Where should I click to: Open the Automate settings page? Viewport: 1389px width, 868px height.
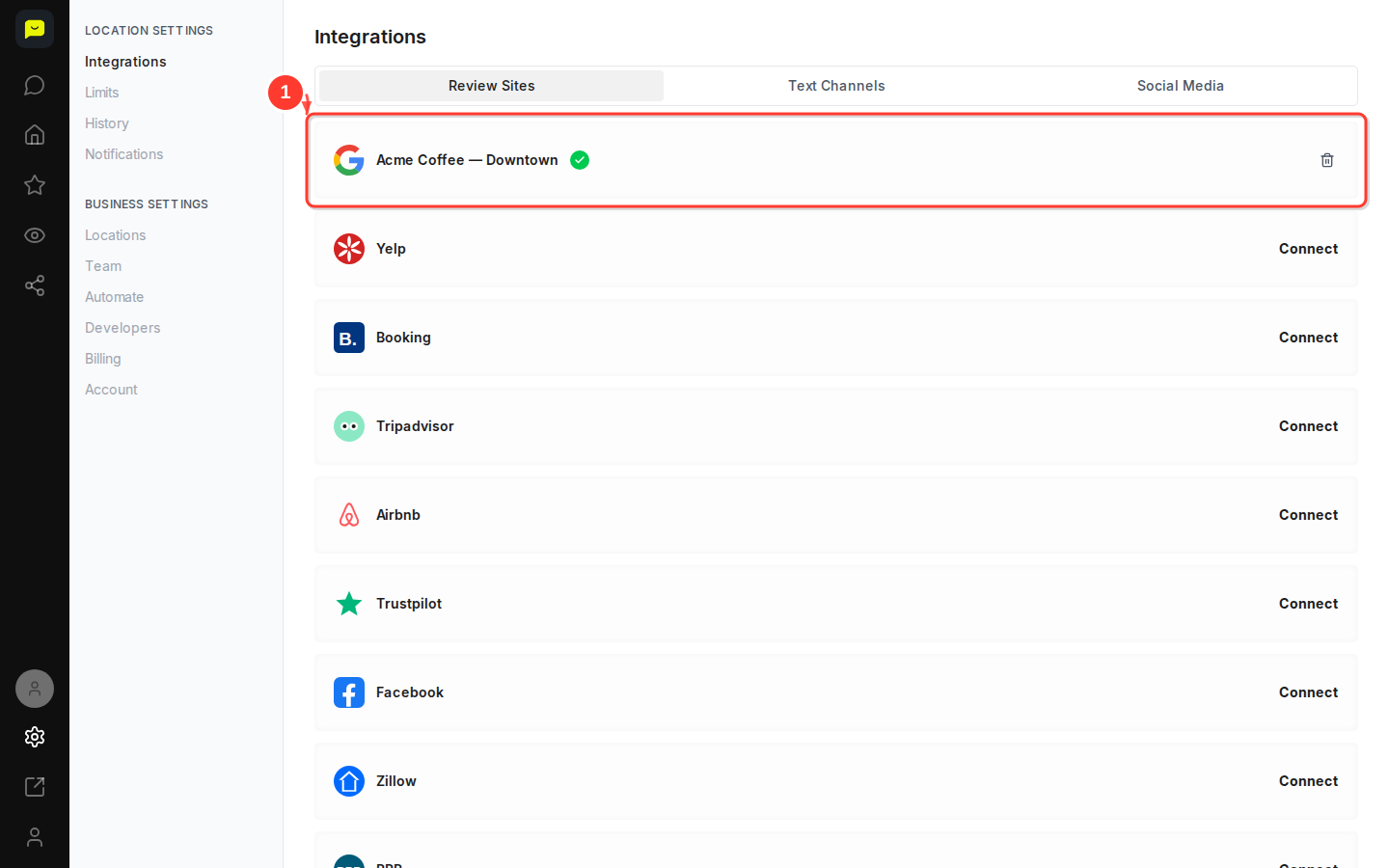coord(115,297)
